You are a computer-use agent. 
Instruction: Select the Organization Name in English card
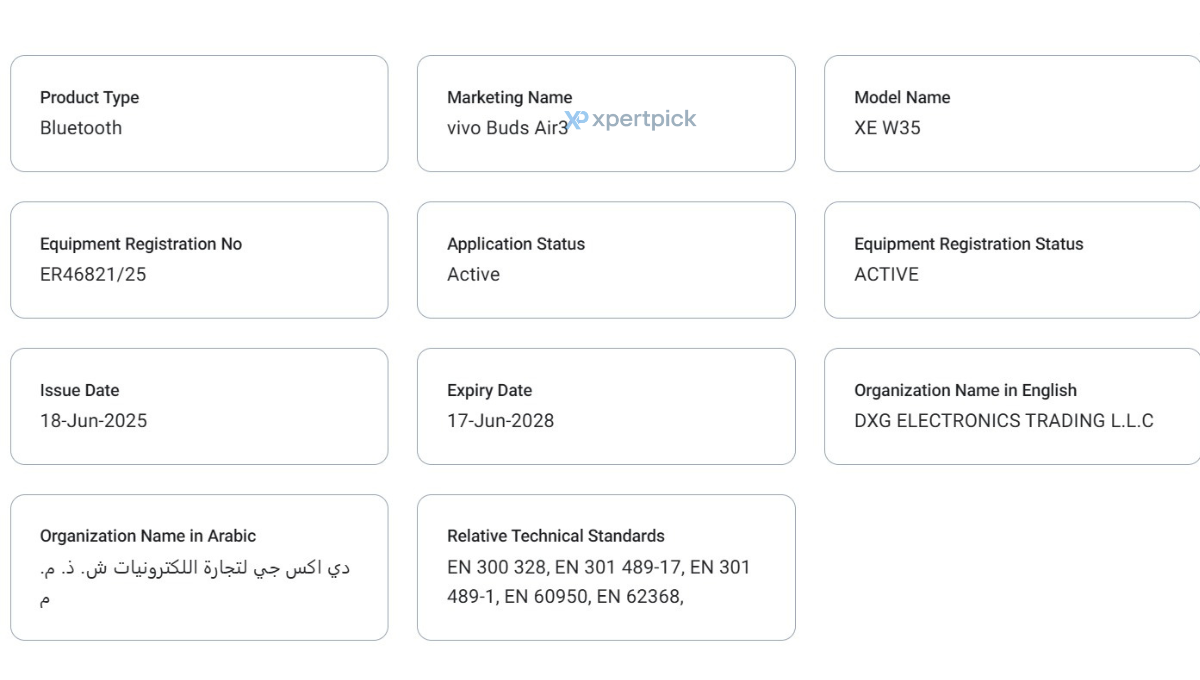click(1012, 406)
